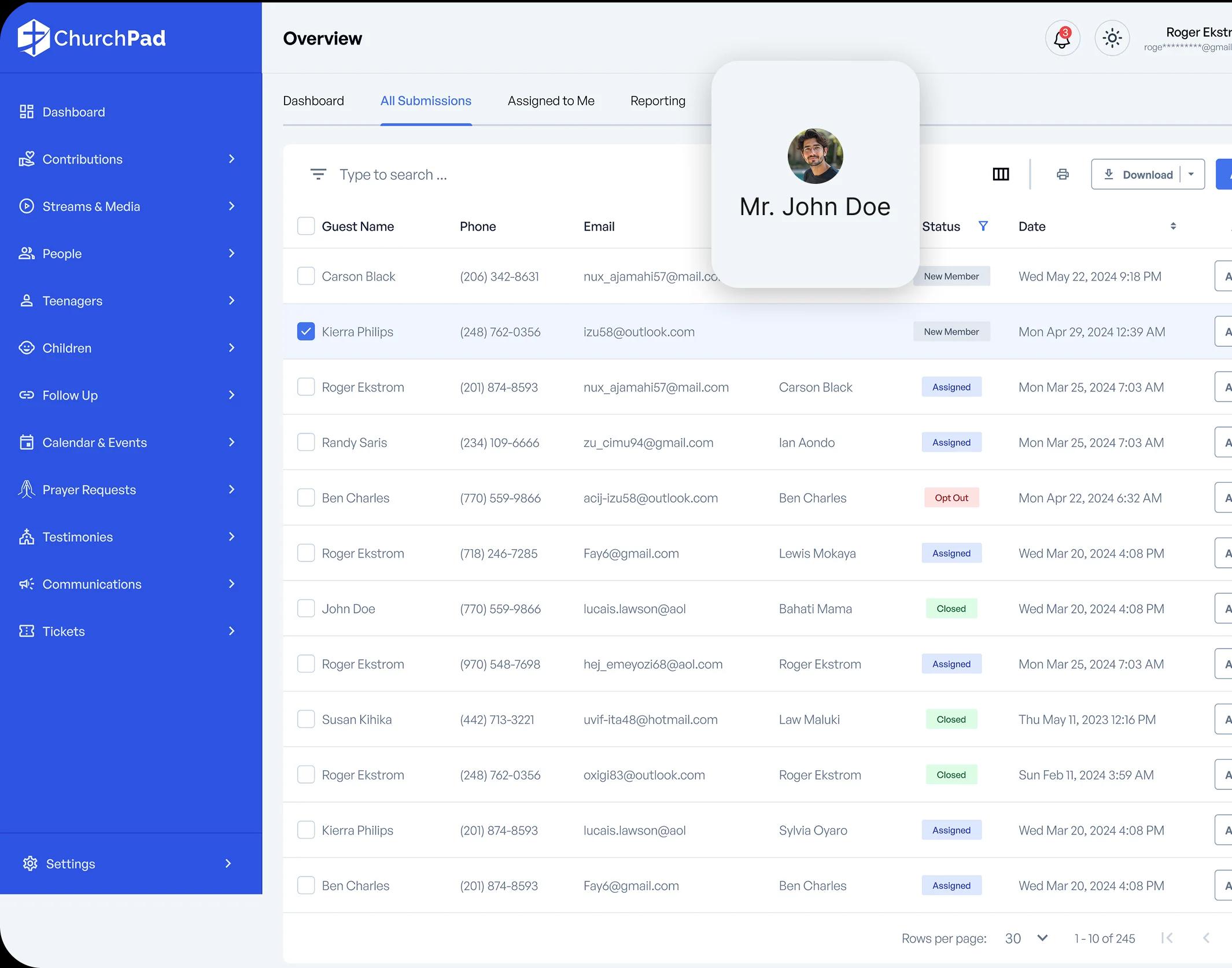Open the column visibility icon next to print
The width and height of the screenshot is (1232, 968).
coord(1001,174)
